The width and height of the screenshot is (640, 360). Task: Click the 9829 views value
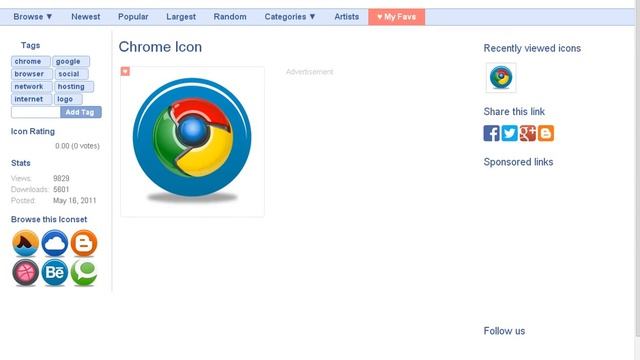pyautogui.click(x=61, y=178)
